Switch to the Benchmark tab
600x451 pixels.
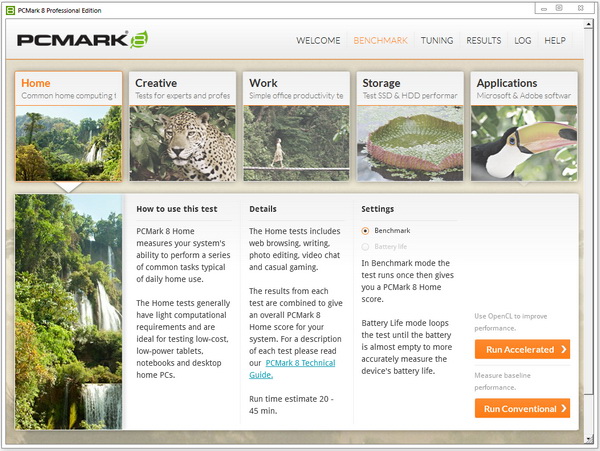coord(380,41)
